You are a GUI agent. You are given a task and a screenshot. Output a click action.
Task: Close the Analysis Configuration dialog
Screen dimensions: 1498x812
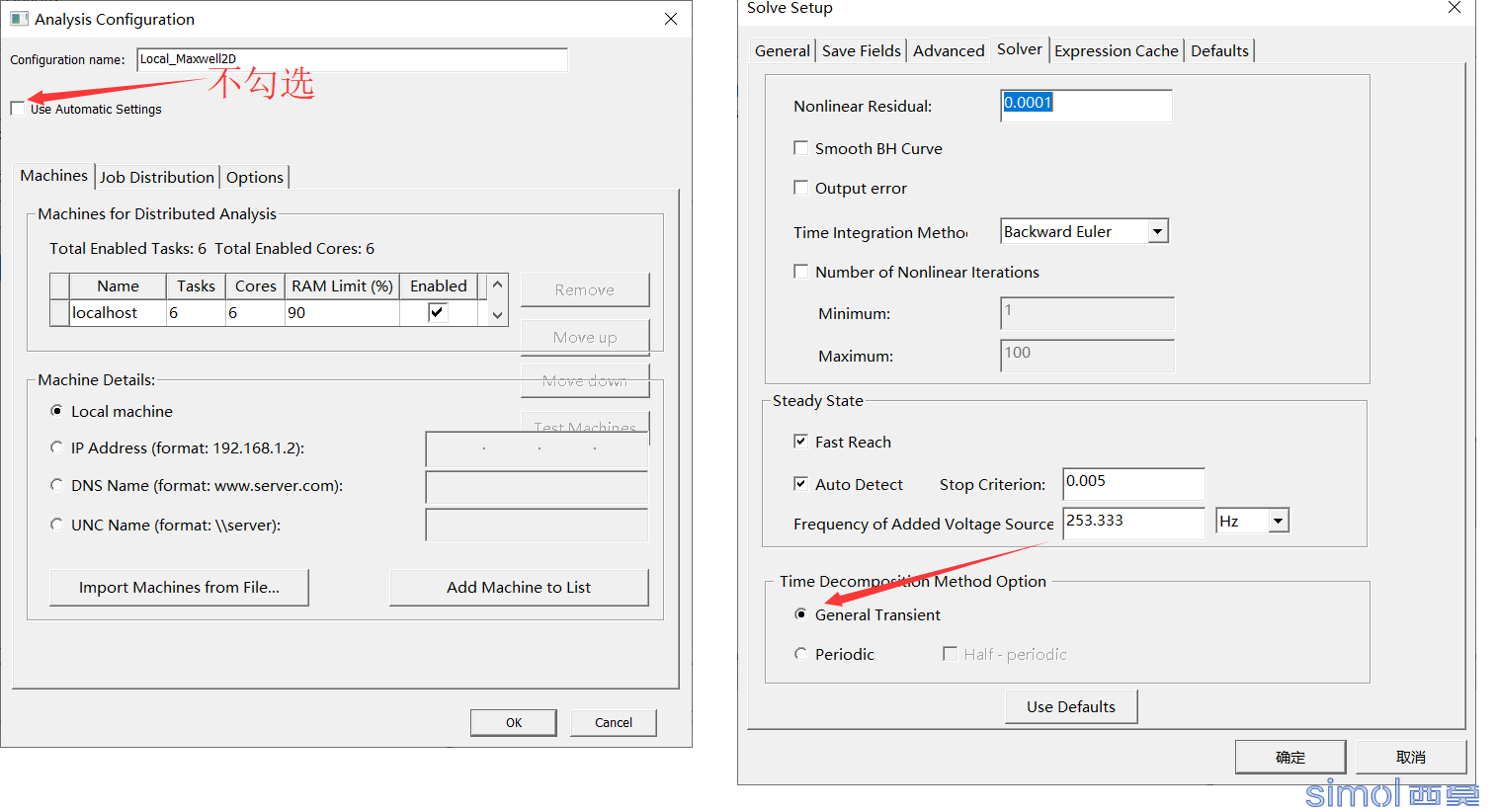[x=671, y=19]
